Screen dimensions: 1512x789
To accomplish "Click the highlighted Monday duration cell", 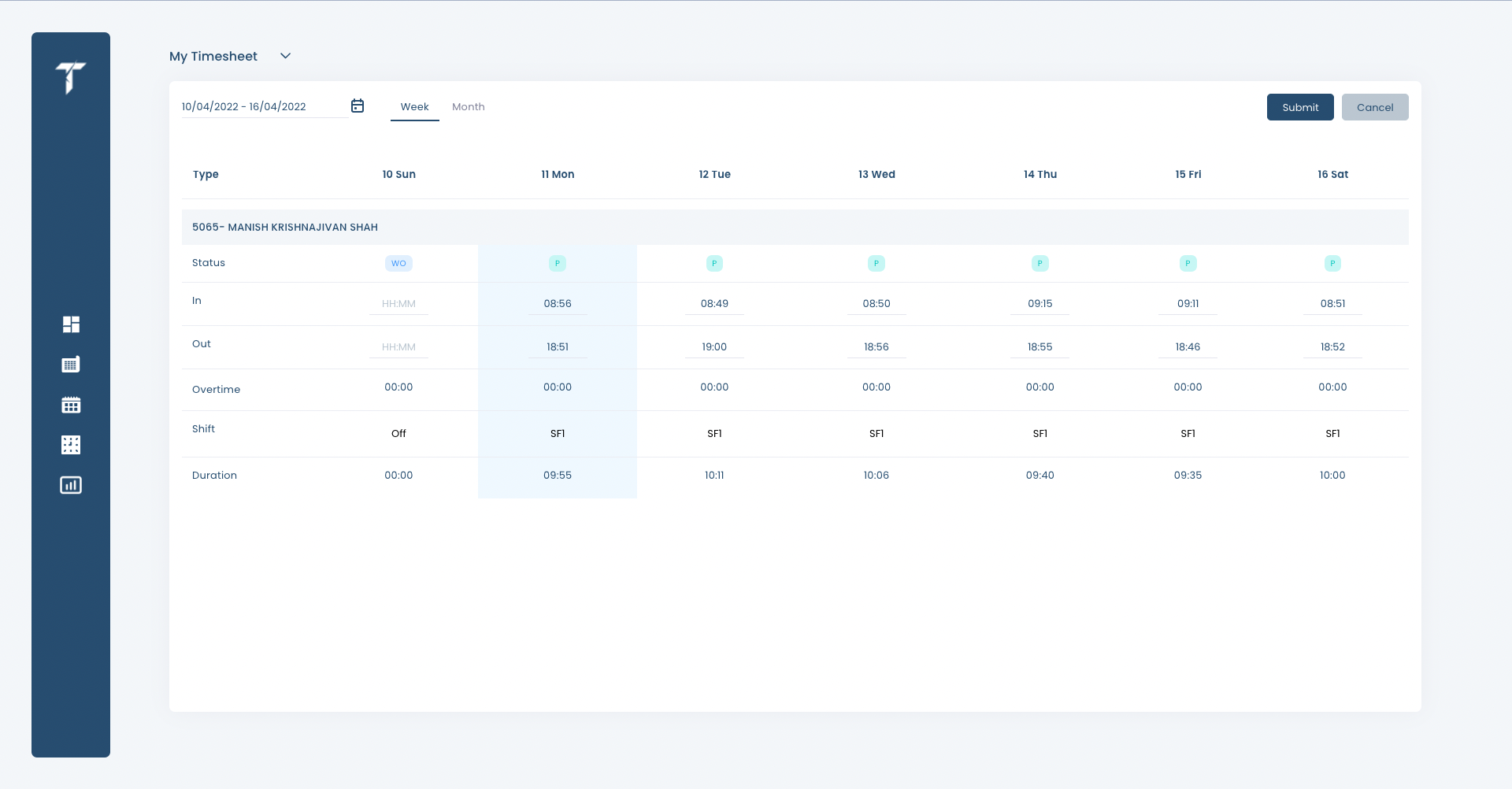I will click(558, 475).
